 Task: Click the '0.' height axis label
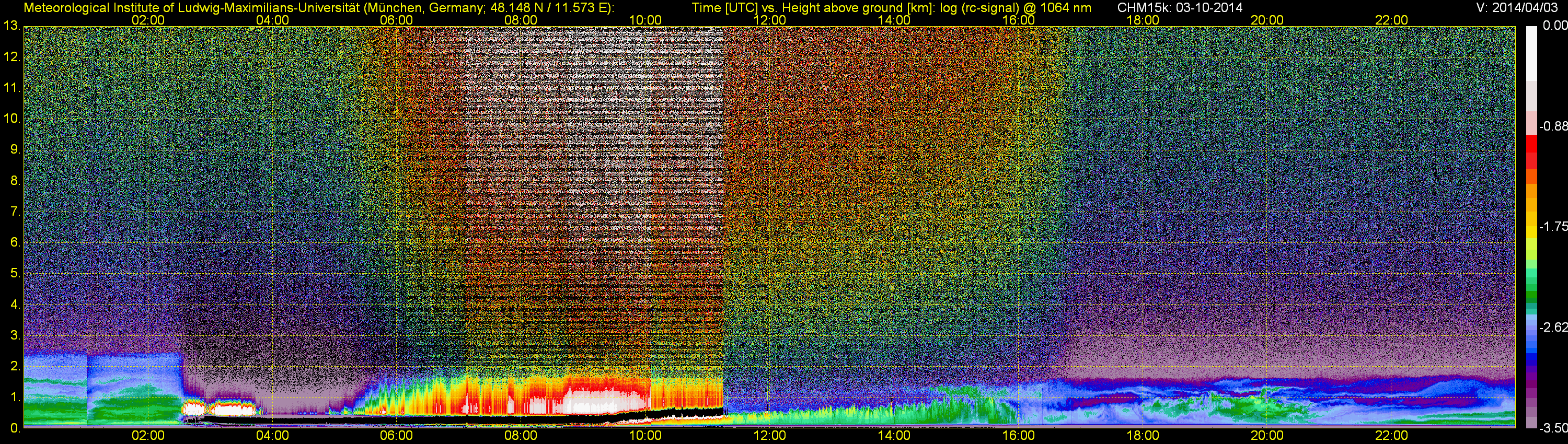pos(15,428)
